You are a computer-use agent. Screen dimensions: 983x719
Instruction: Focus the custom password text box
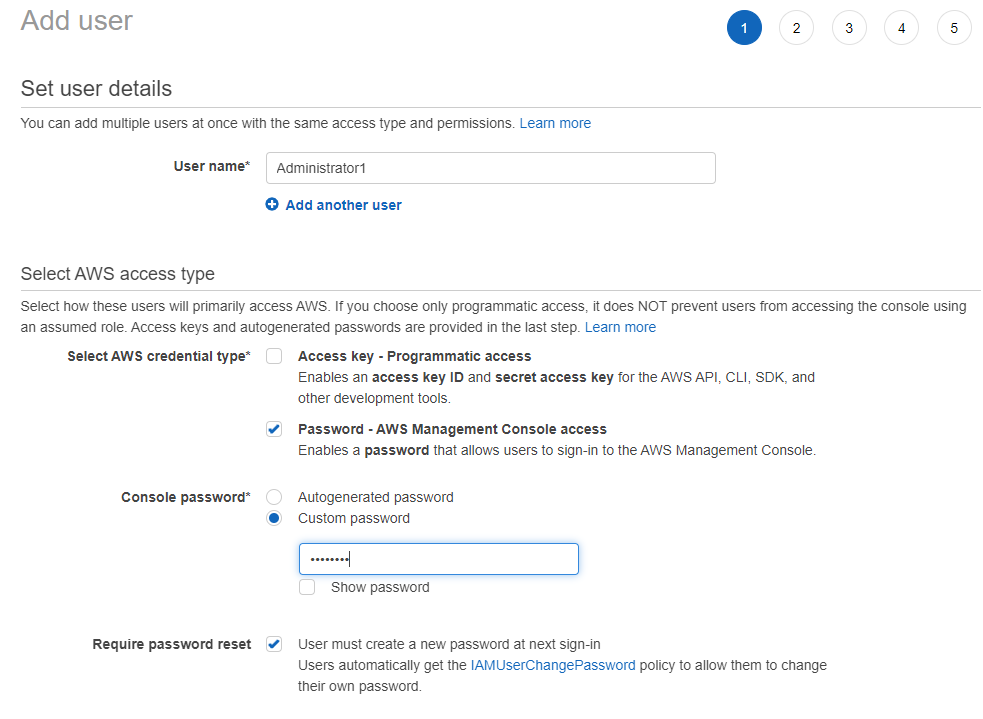[x=439, y=559]
